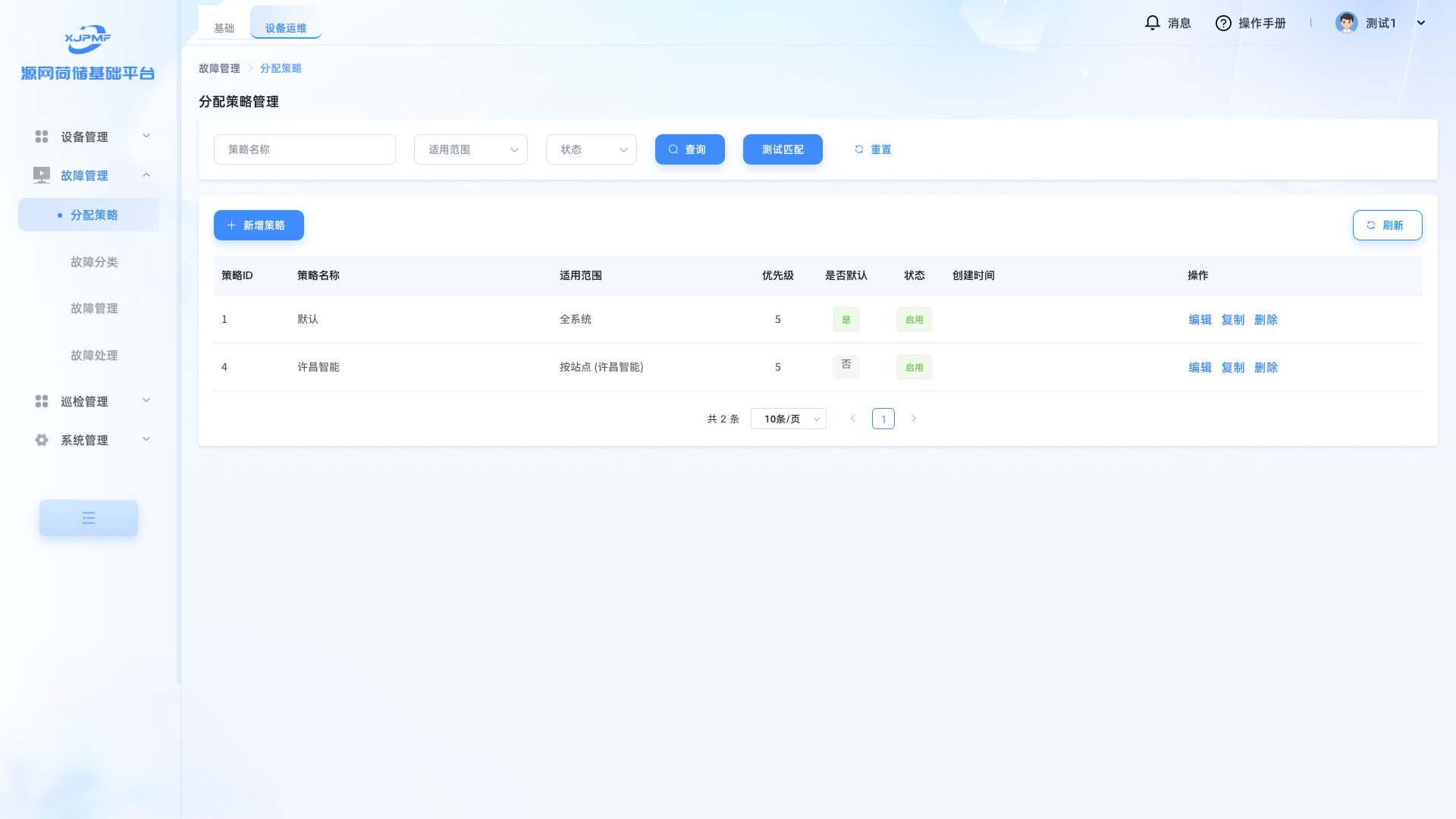
Task: Click the sidebar collapse menu icon
Action: coord(89,518)
